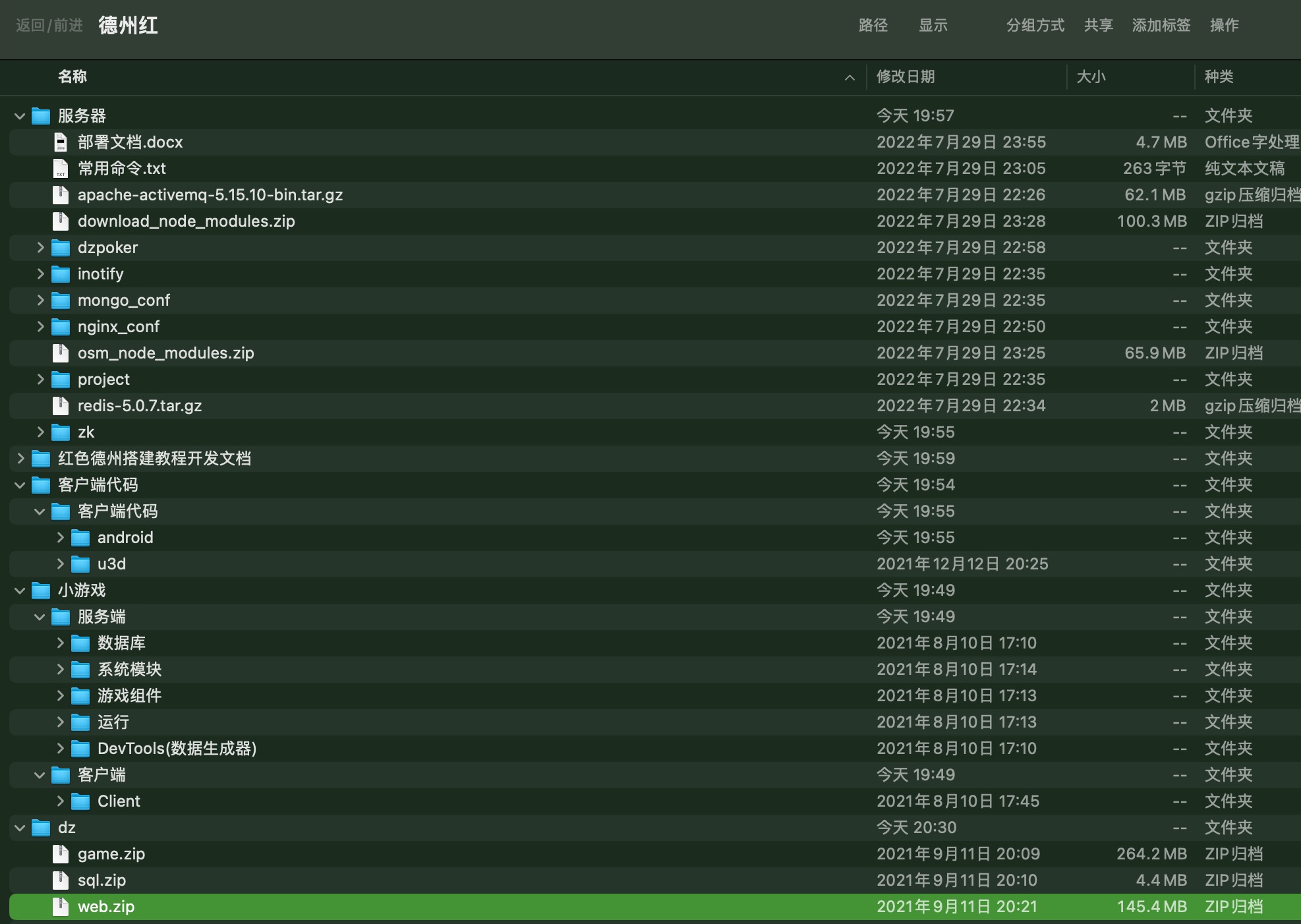Click the 共享 toolbar button

(1098, 25)
